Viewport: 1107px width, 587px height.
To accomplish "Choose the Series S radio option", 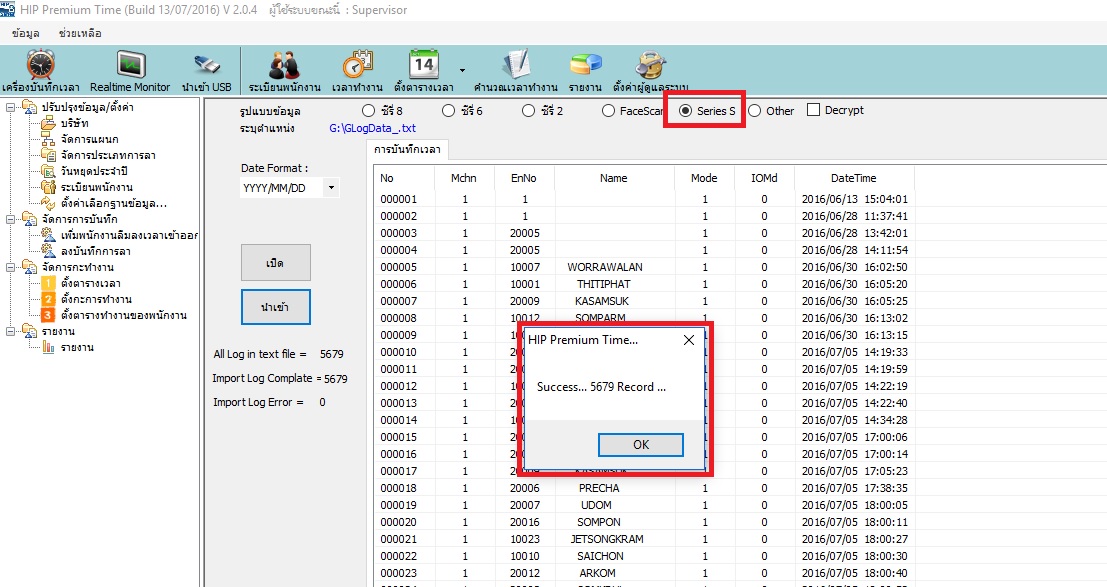I will coord(686,111).
